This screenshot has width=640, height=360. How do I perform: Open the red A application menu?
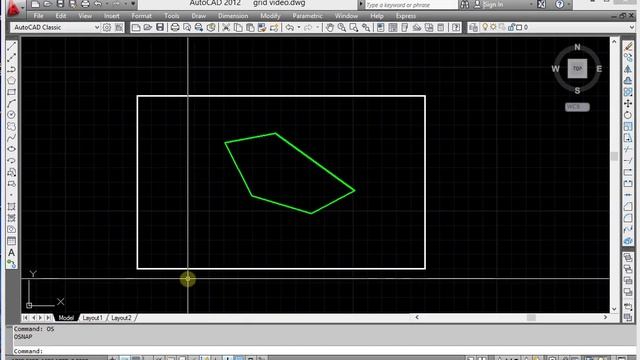14,7
